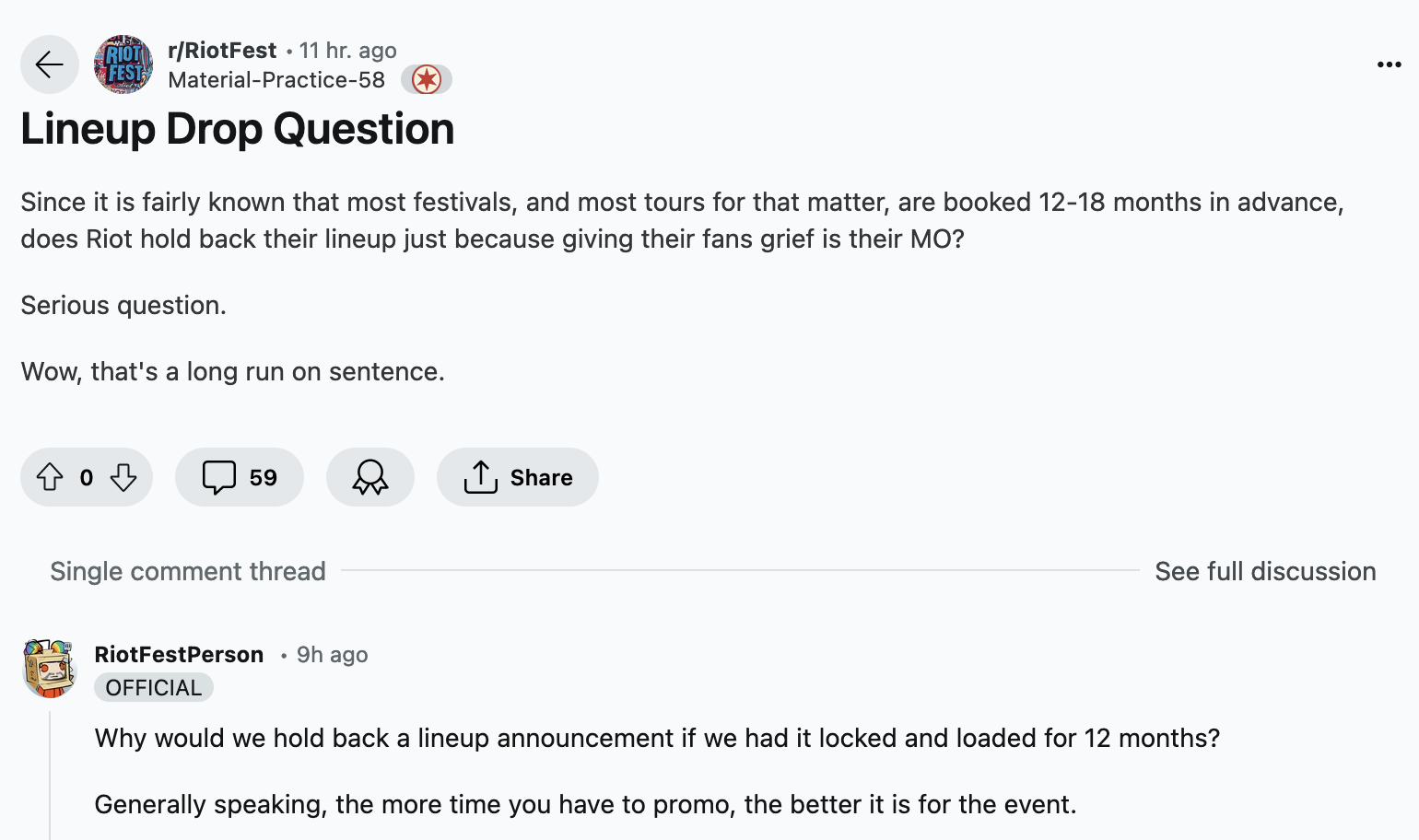Upvote the Lineup Drop Question post
Image resolution: width=1419 pixels, height=840 pixels.
(50, 477)
